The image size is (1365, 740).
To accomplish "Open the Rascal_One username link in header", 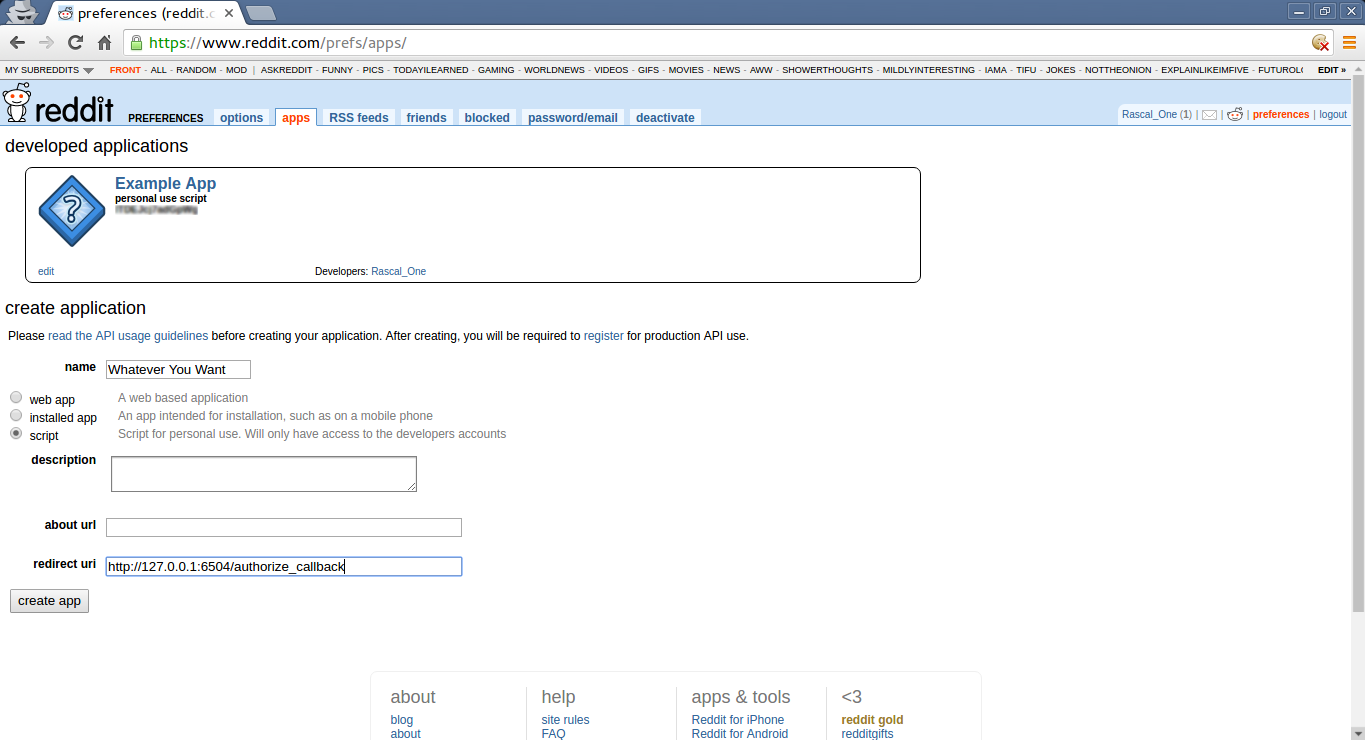I will [1149, 115].
